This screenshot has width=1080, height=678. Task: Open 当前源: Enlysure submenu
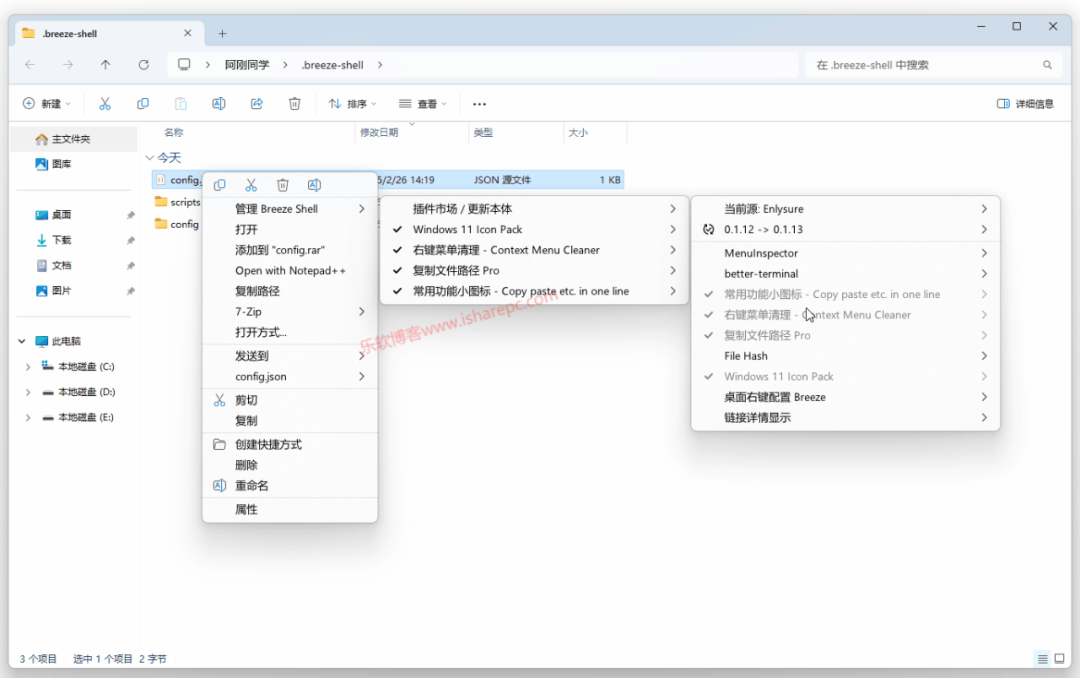point(845,209)
